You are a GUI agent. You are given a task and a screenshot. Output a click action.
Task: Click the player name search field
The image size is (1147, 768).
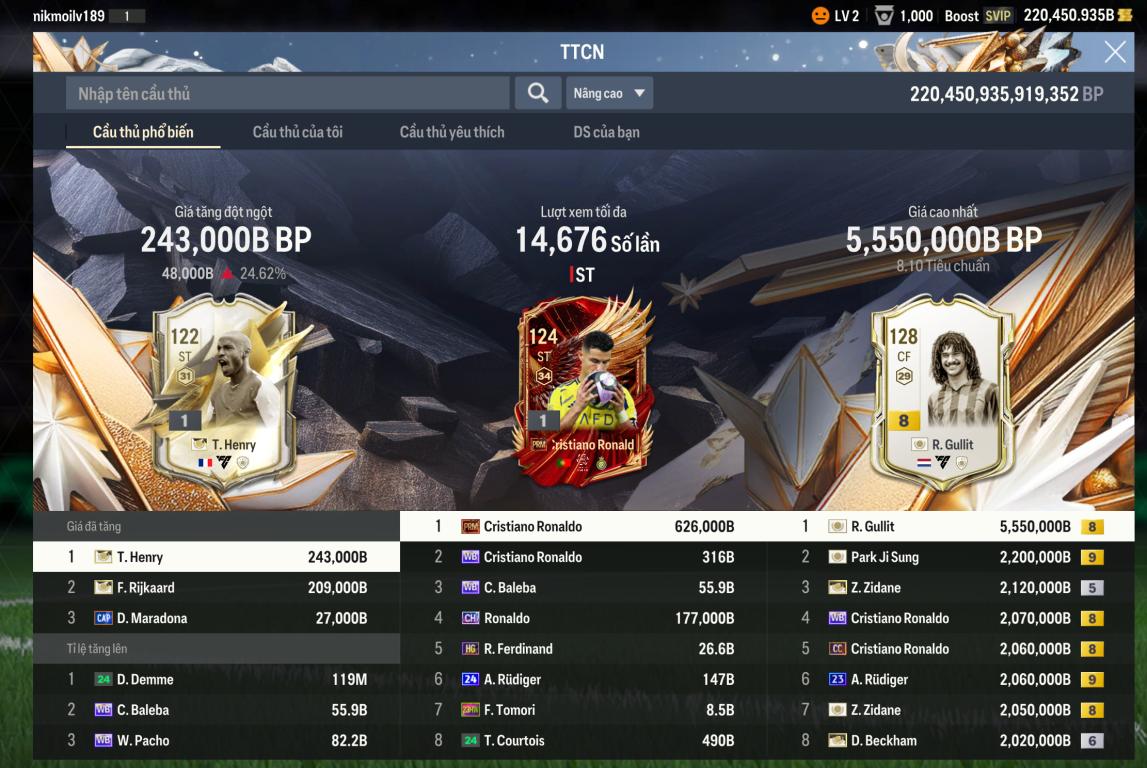[x=287, y=93]
